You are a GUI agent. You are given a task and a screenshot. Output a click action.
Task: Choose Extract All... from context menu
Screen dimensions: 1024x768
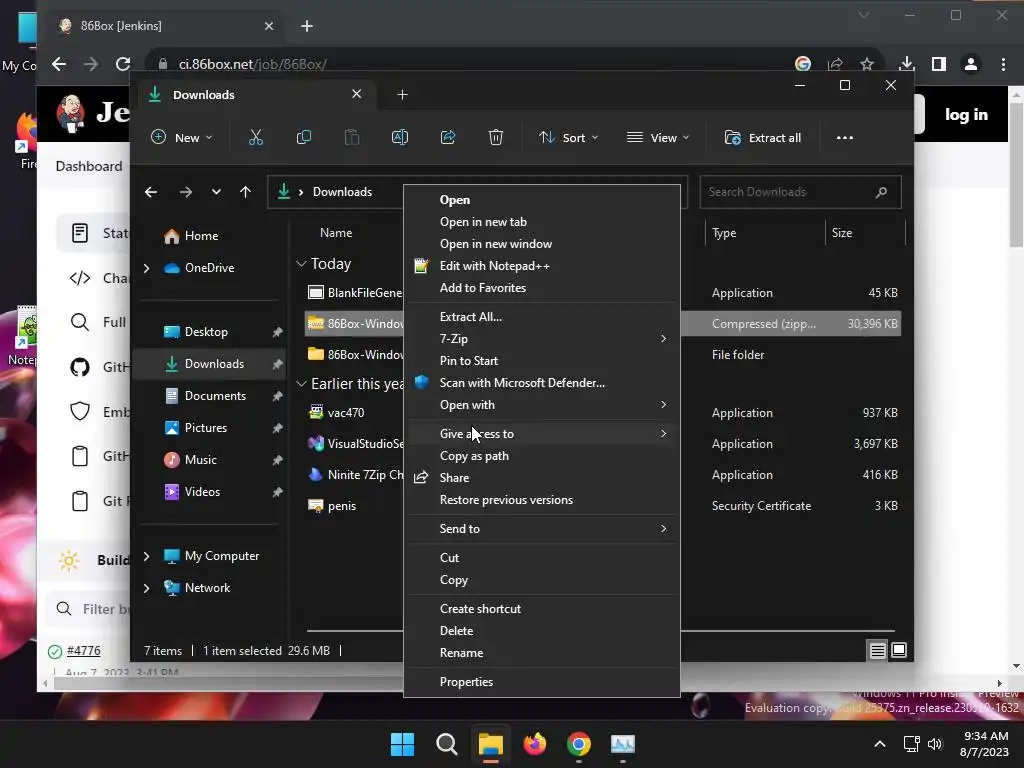pyautogui.click(x=471, y=317)
